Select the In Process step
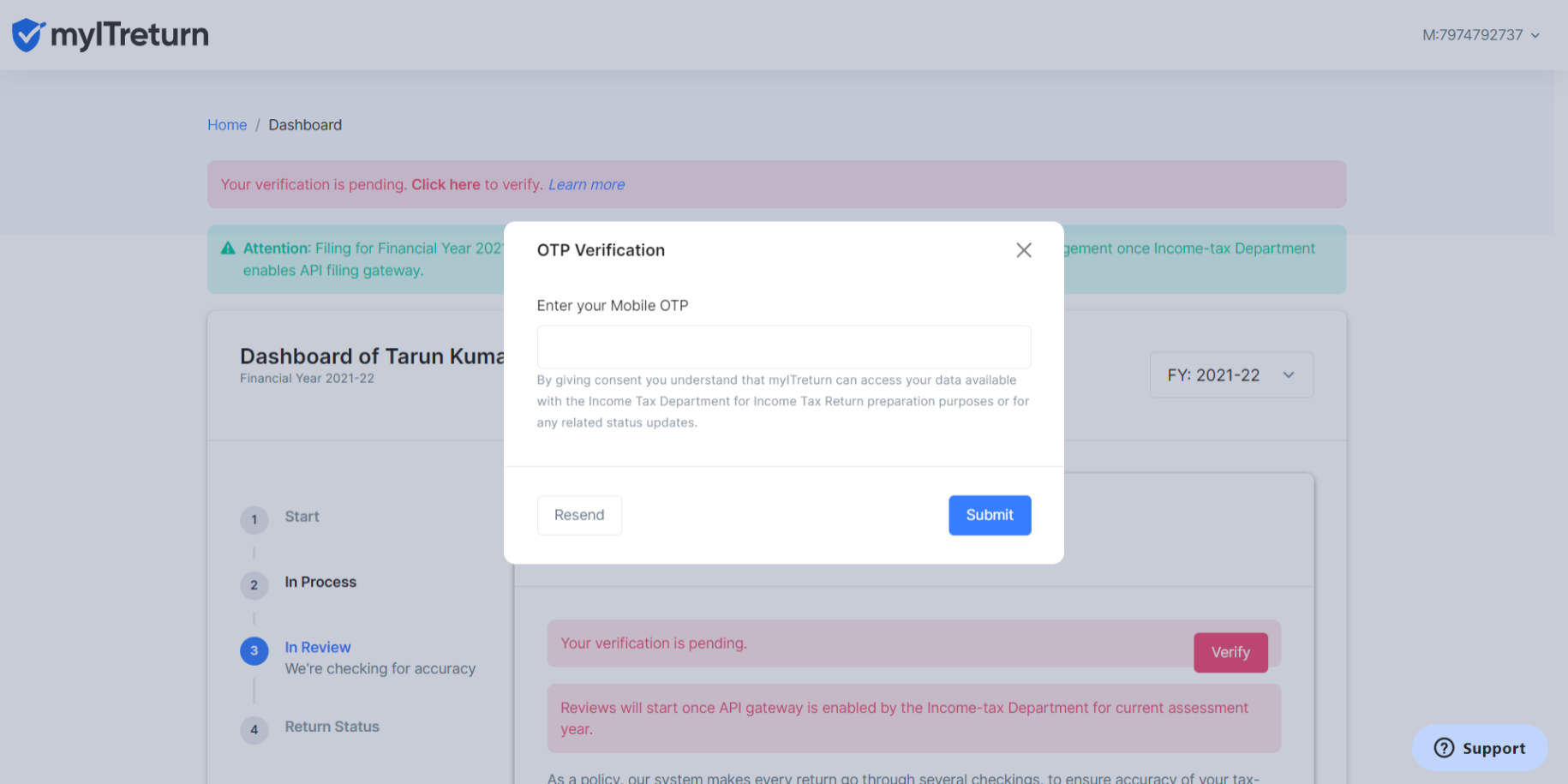 pyautogui.click(x=320, y=582)
